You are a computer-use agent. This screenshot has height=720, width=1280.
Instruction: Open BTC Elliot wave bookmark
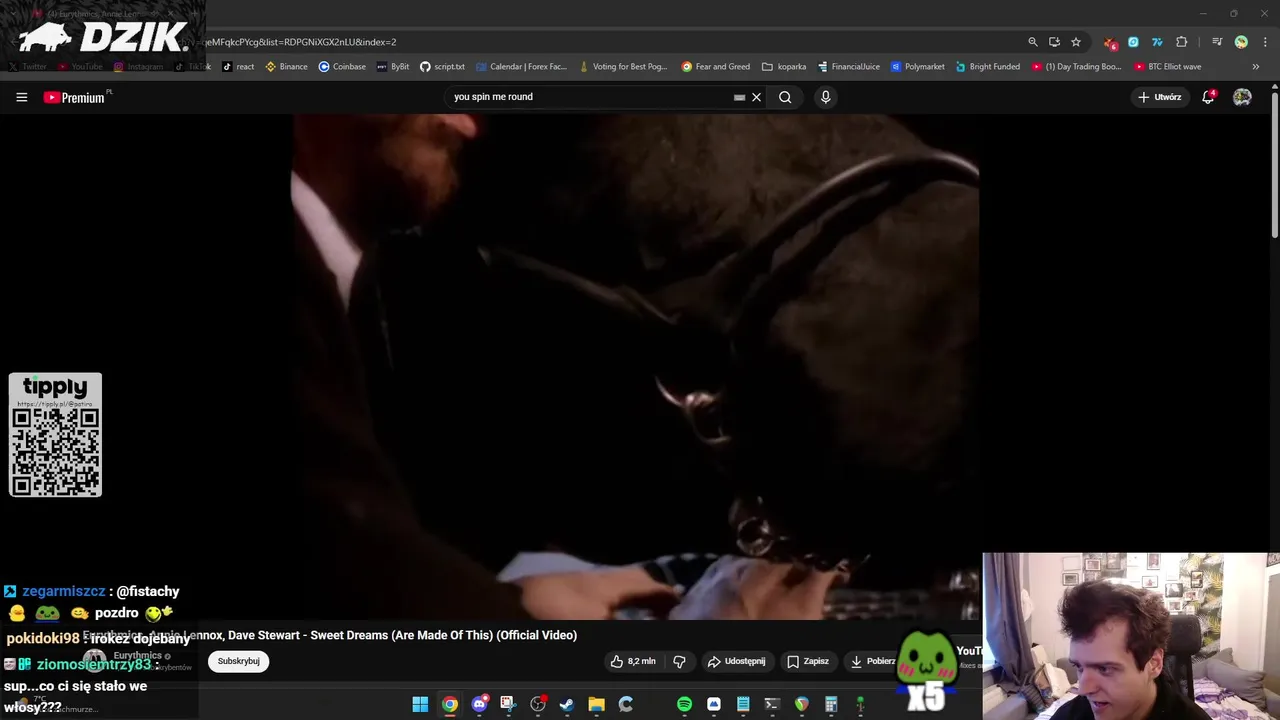tap(1168, 67)
